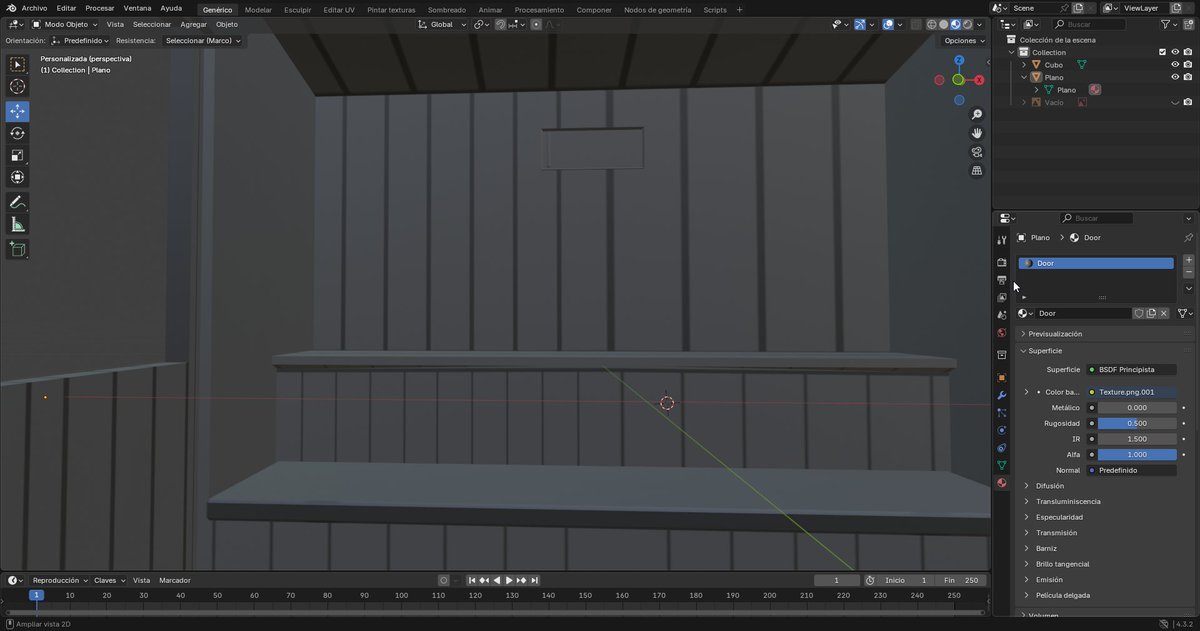This screenshot has height=631, width=1200.
Task: Hide the outer Plano object via its eye icon
Action: tap(1175, 77)
